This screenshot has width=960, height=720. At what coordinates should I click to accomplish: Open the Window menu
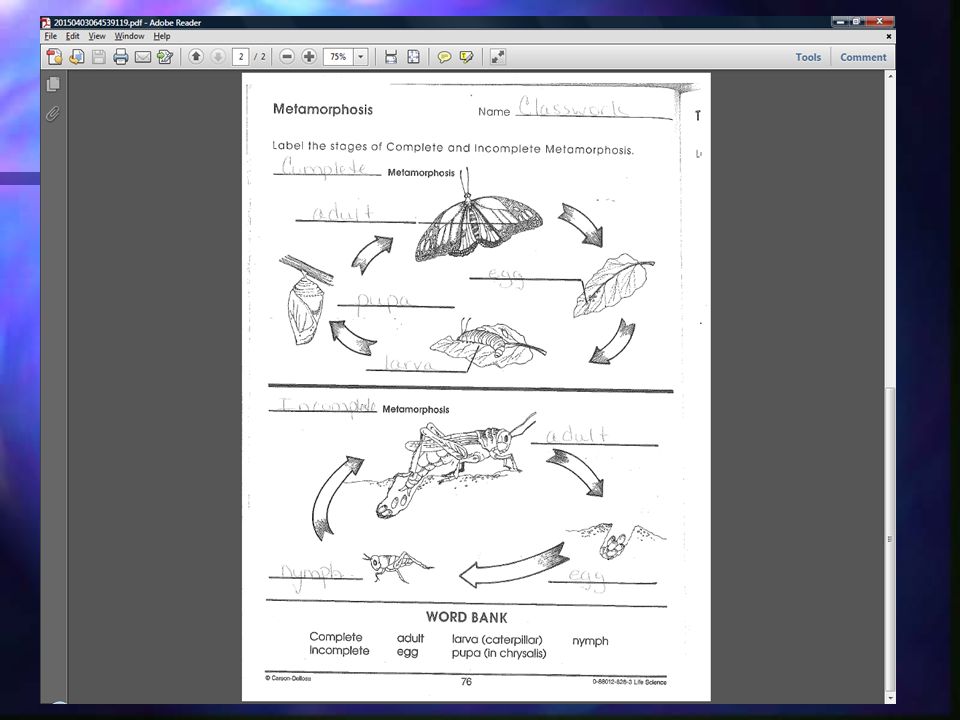pyautogui.click(x=129, y=36)
